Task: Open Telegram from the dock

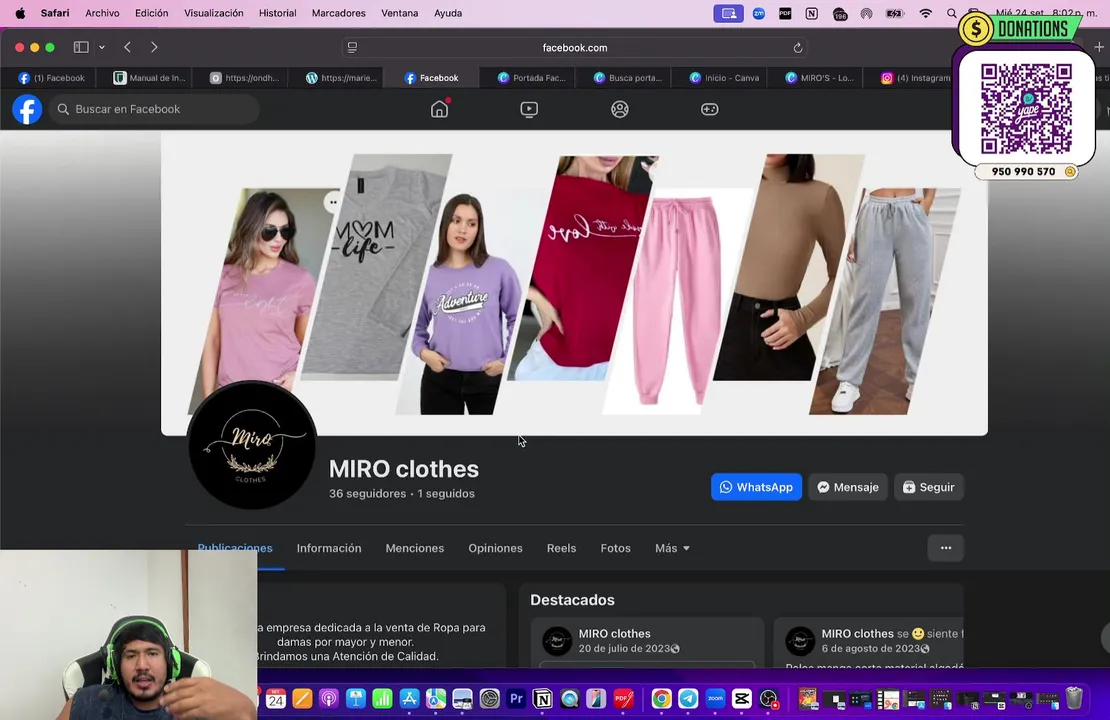Action: [x=688, y=699]
